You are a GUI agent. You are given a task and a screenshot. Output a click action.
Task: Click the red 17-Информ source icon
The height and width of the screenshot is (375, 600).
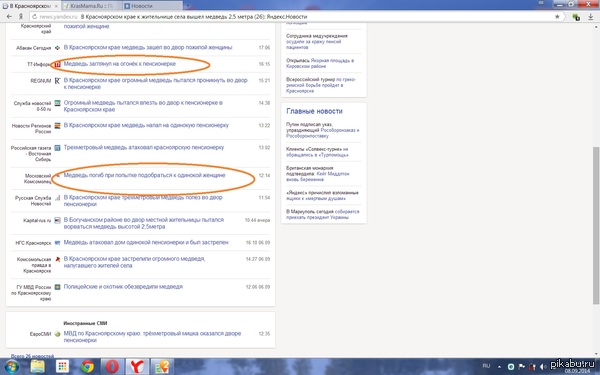click(57, 64)
